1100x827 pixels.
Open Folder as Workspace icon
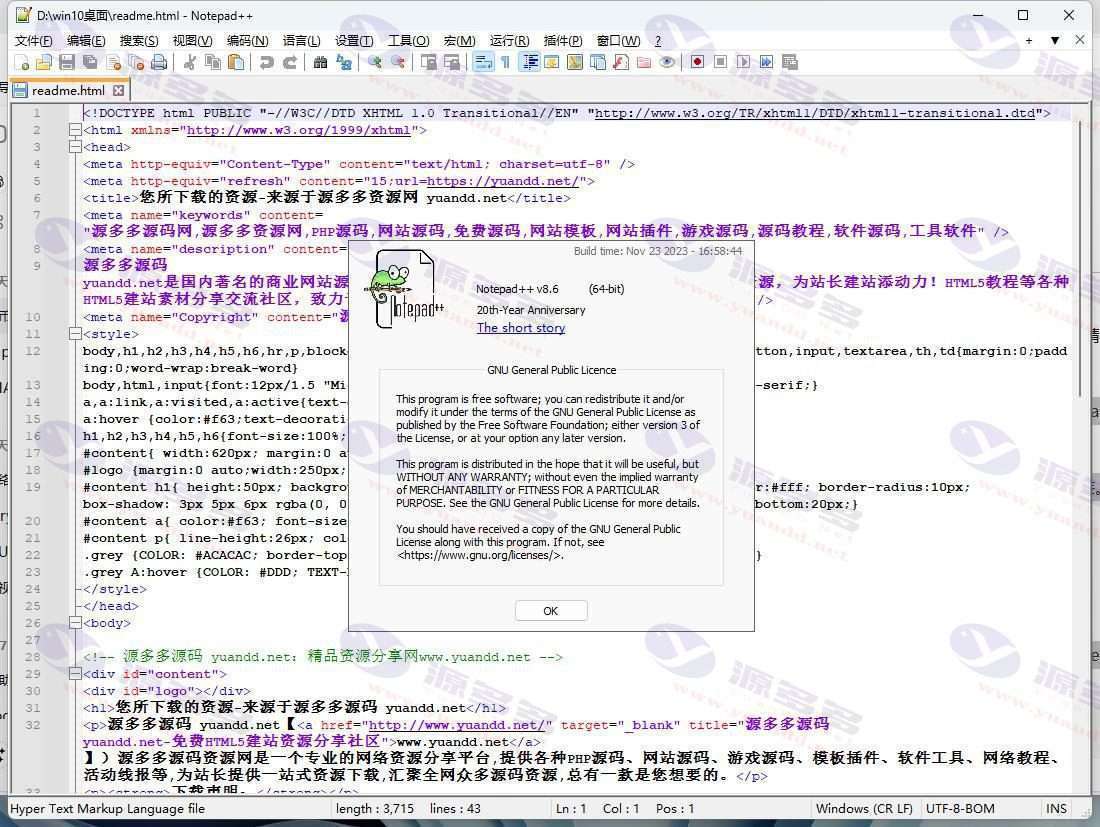tap(644, 62)
